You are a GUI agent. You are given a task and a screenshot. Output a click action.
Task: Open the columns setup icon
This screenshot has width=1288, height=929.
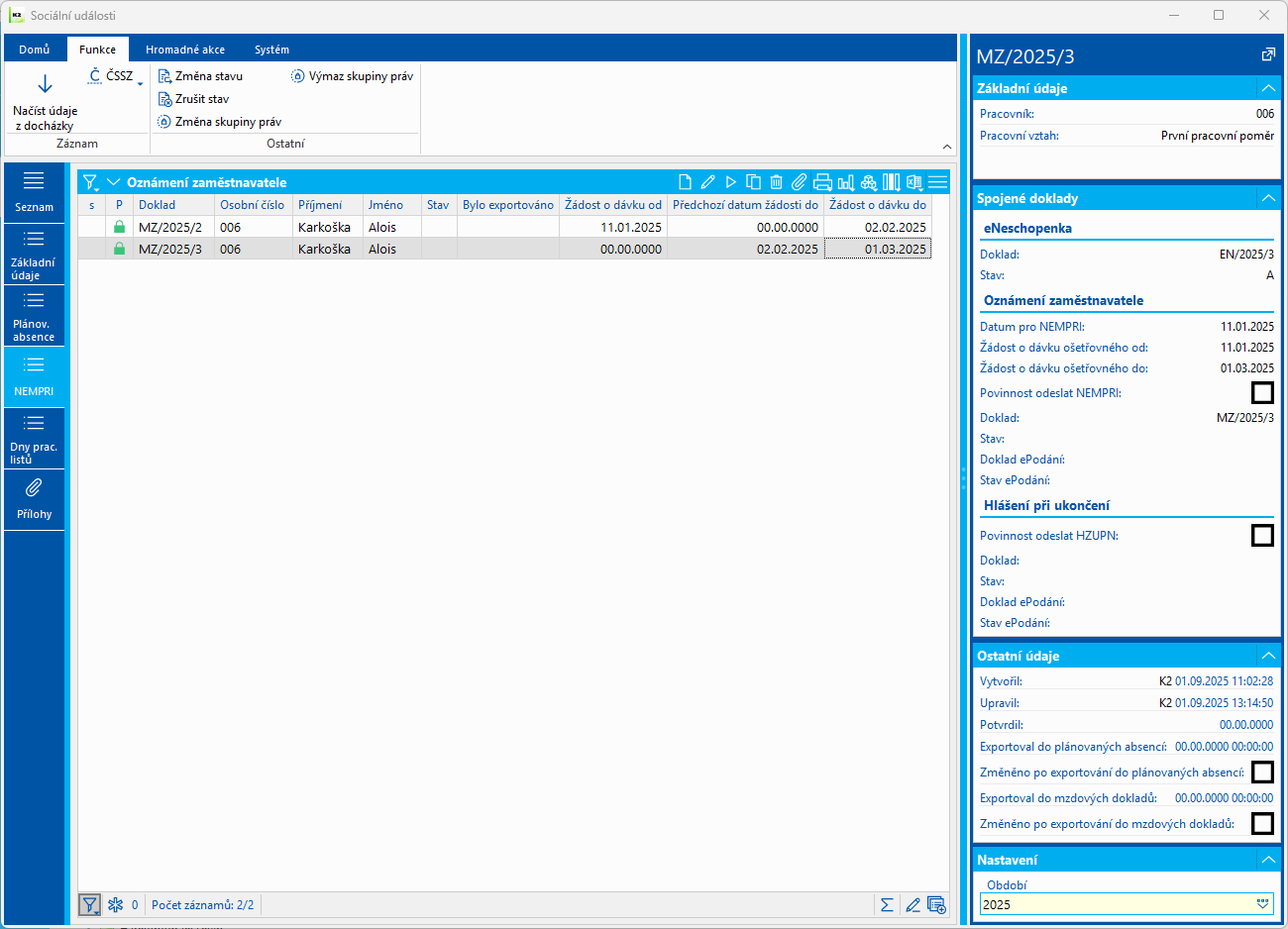tap(892, 182)
